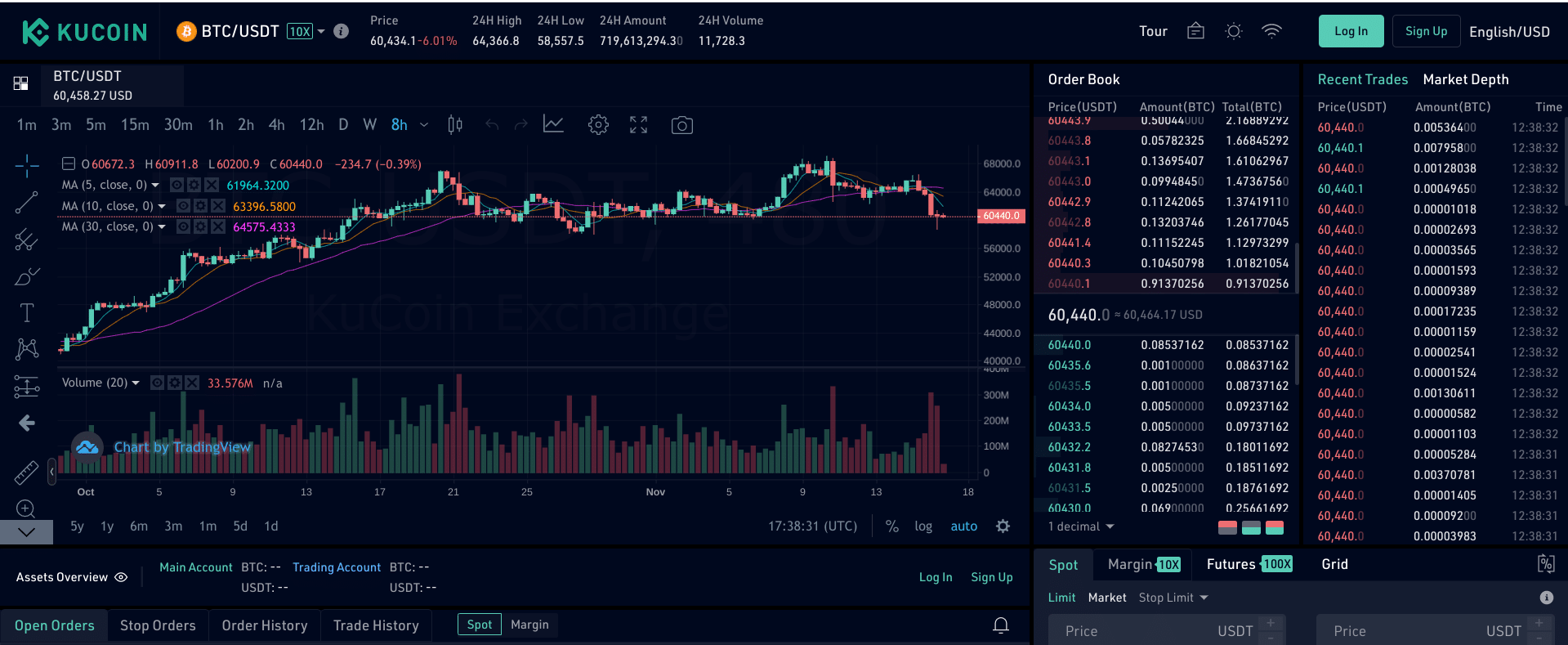The image size is (1568, 645).
Task: Open the markets grid layout icon
Action: [x=20, y=83]
